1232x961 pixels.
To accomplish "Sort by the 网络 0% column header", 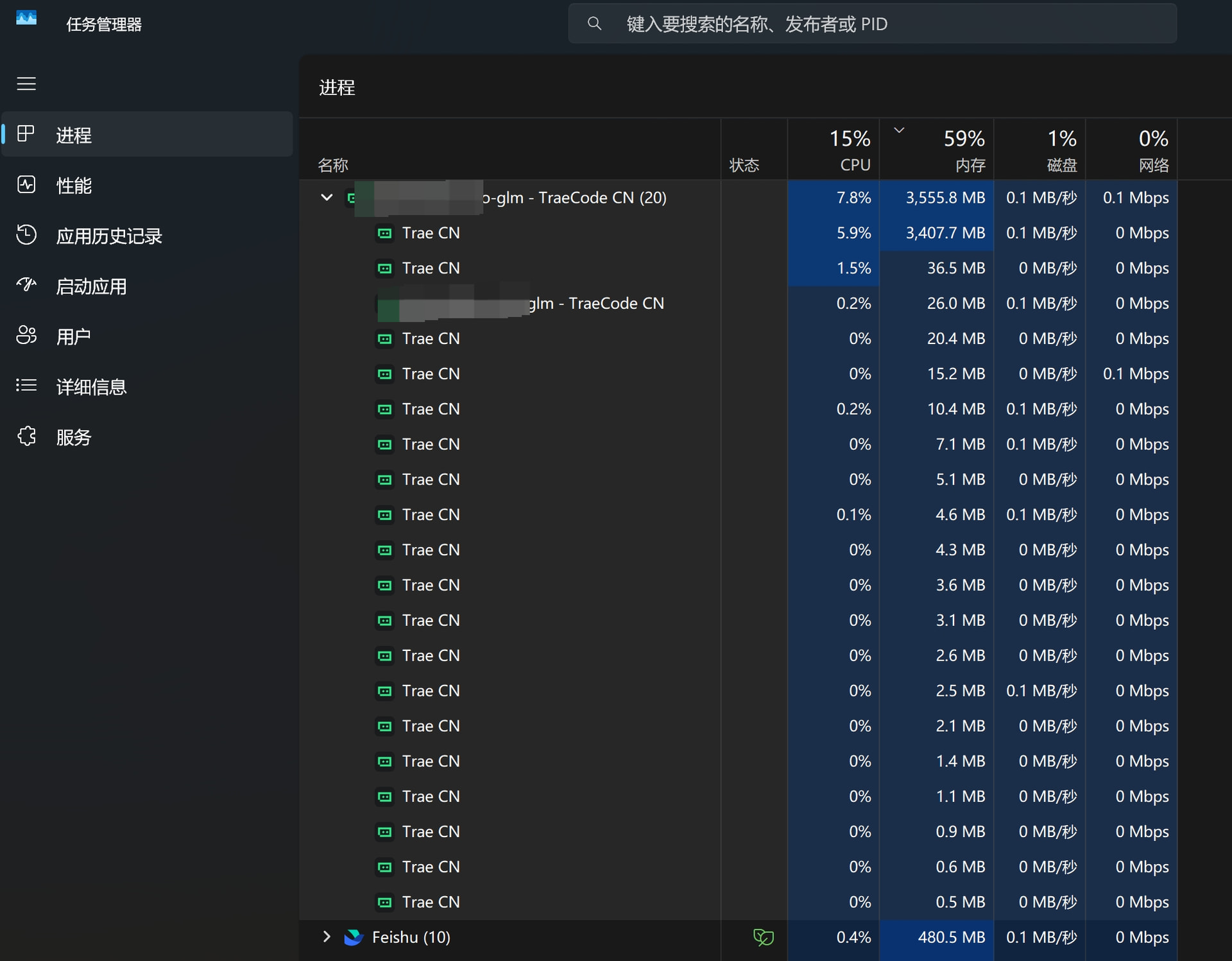I will coord(1131,150).
